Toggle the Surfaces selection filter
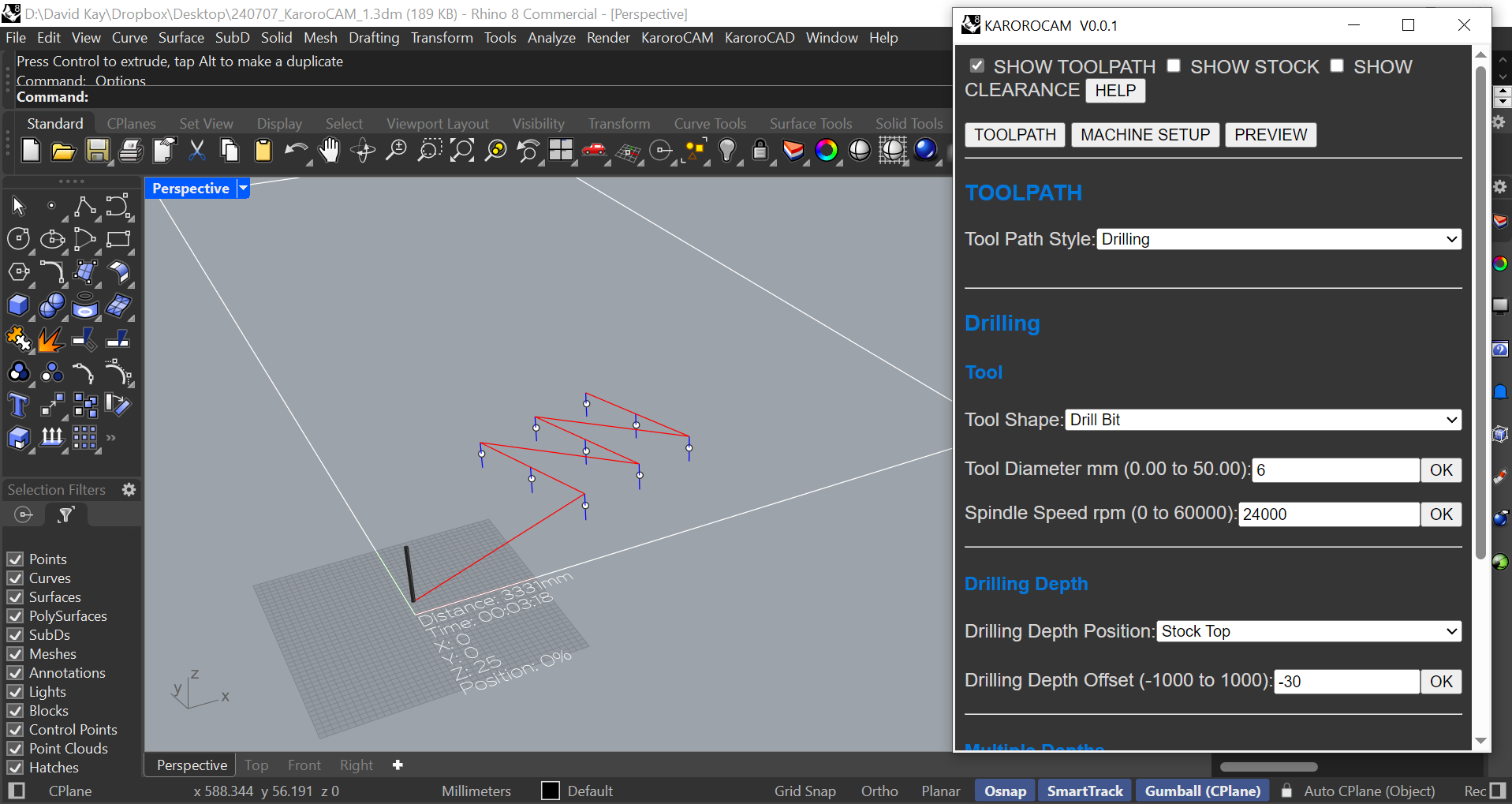Viewport: 1512px width, 804px height. pos(15,596)
